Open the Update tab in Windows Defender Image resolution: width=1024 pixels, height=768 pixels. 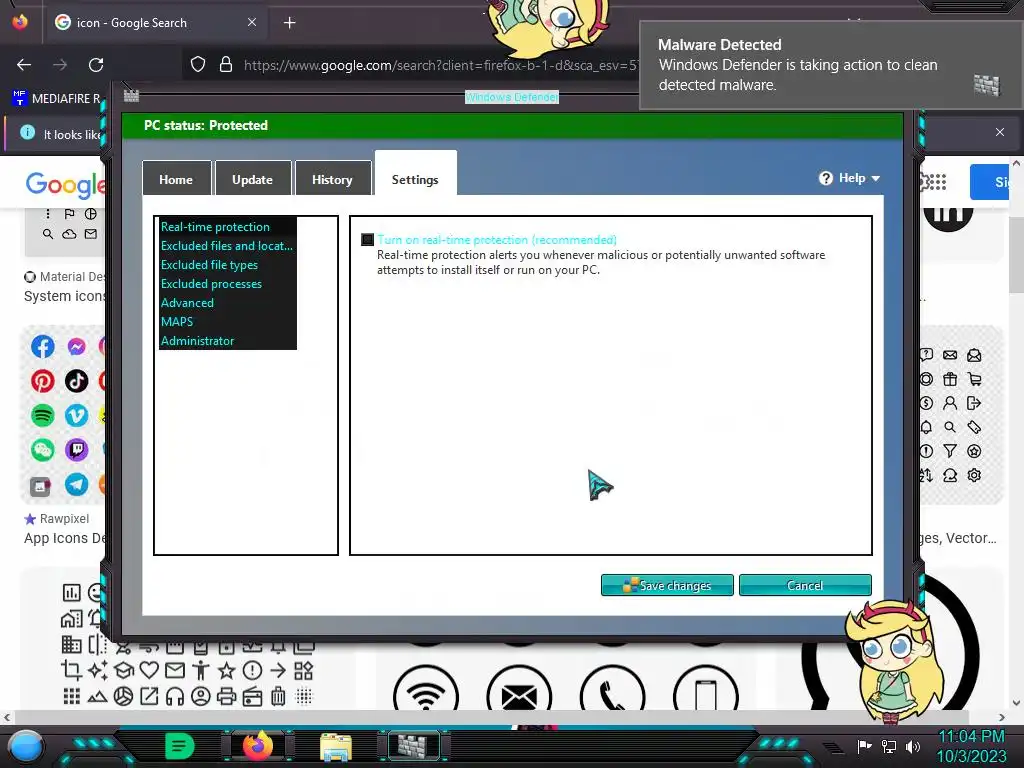tap(253, 178)
